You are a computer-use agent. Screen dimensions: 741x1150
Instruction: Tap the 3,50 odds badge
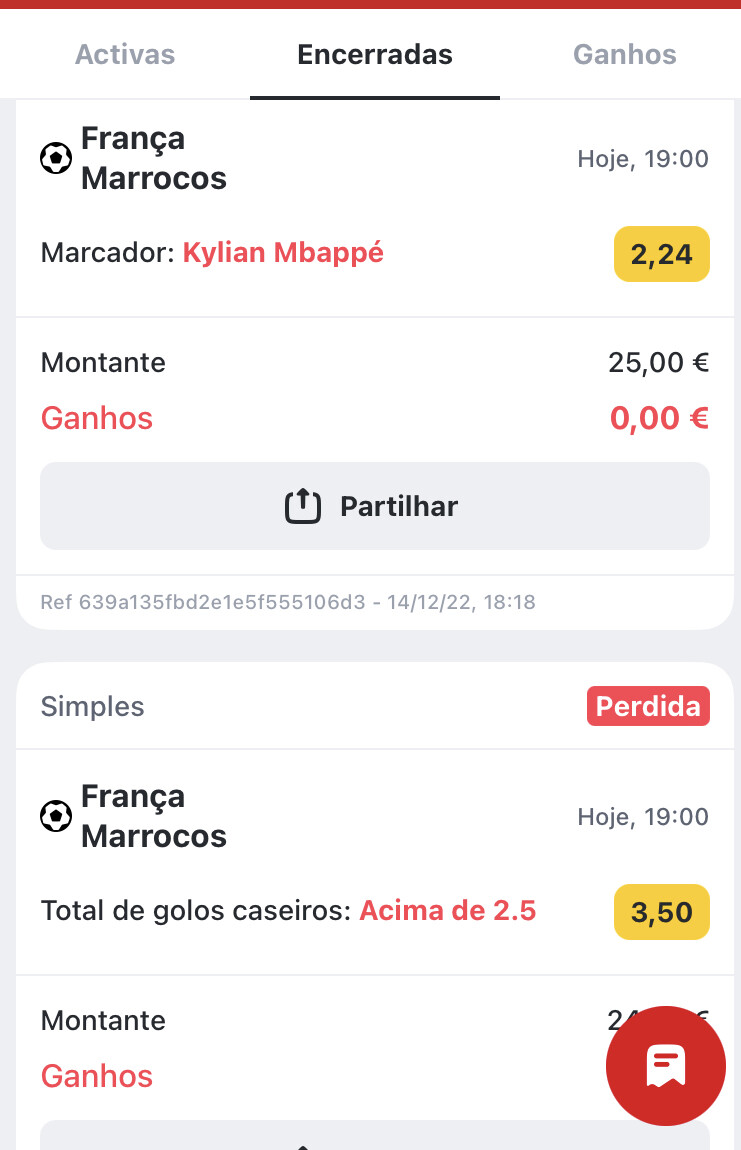(662, 912)
